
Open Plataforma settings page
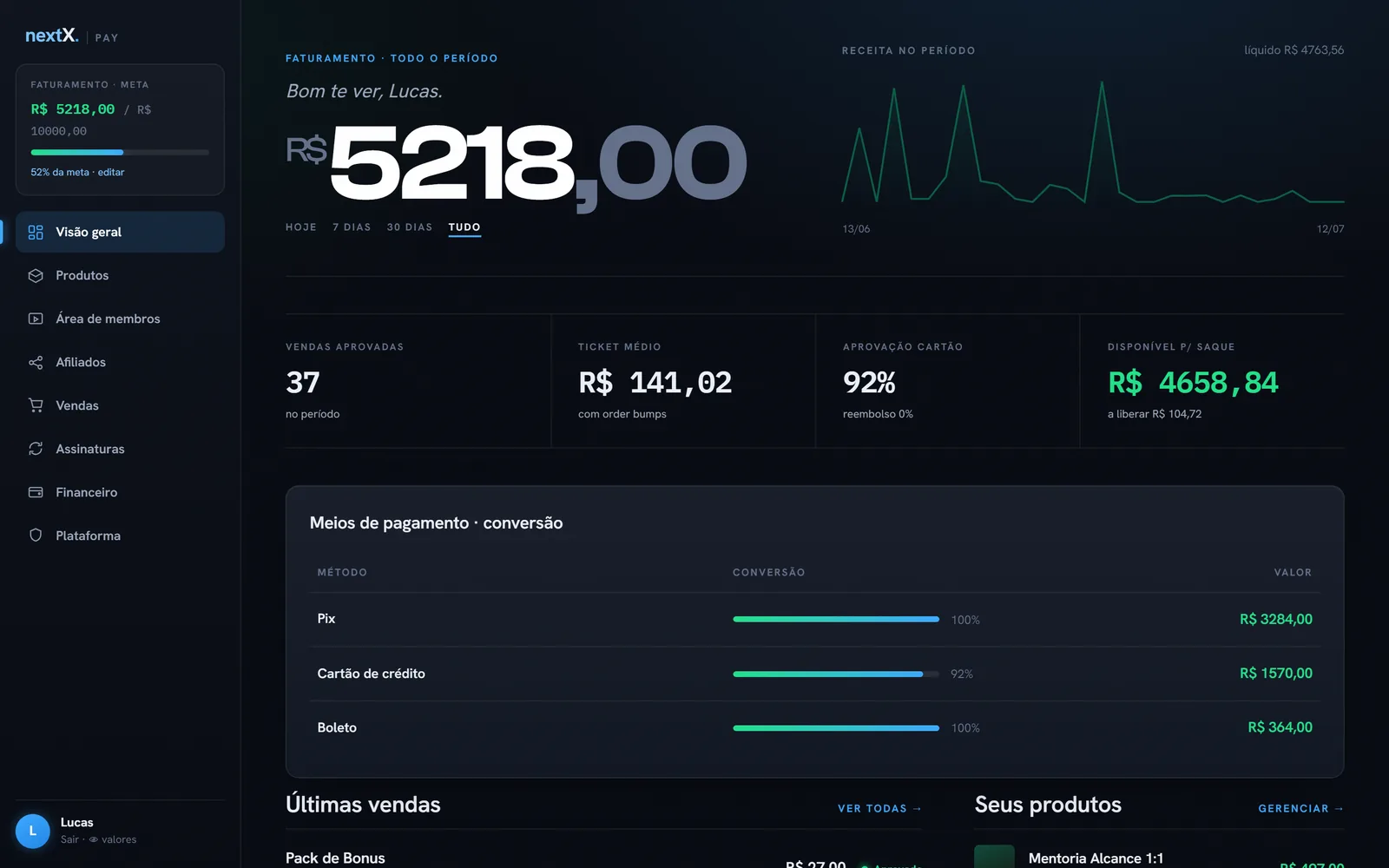tap(120, 536)
